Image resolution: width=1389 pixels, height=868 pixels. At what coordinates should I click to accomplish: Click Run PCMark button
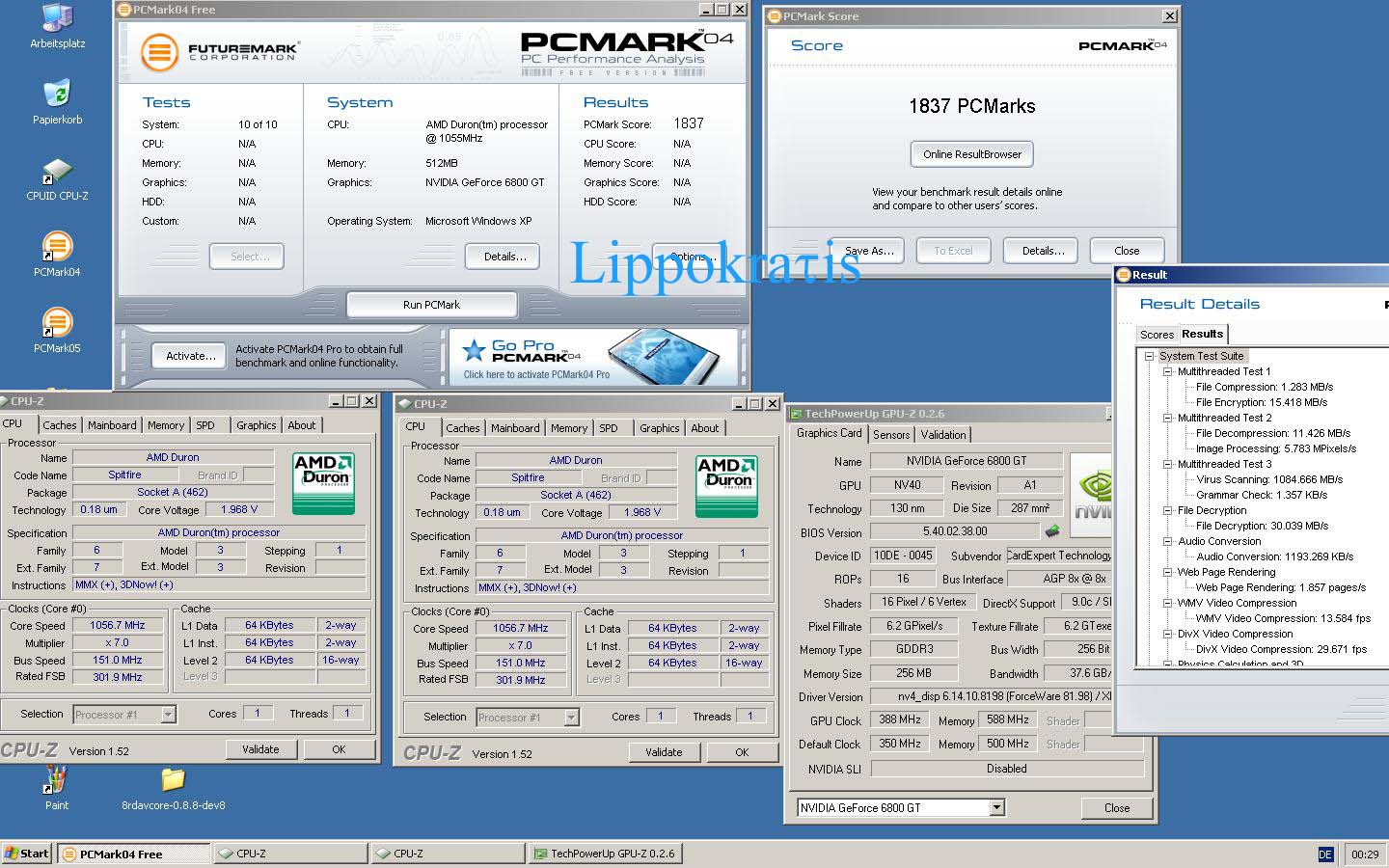431,305
